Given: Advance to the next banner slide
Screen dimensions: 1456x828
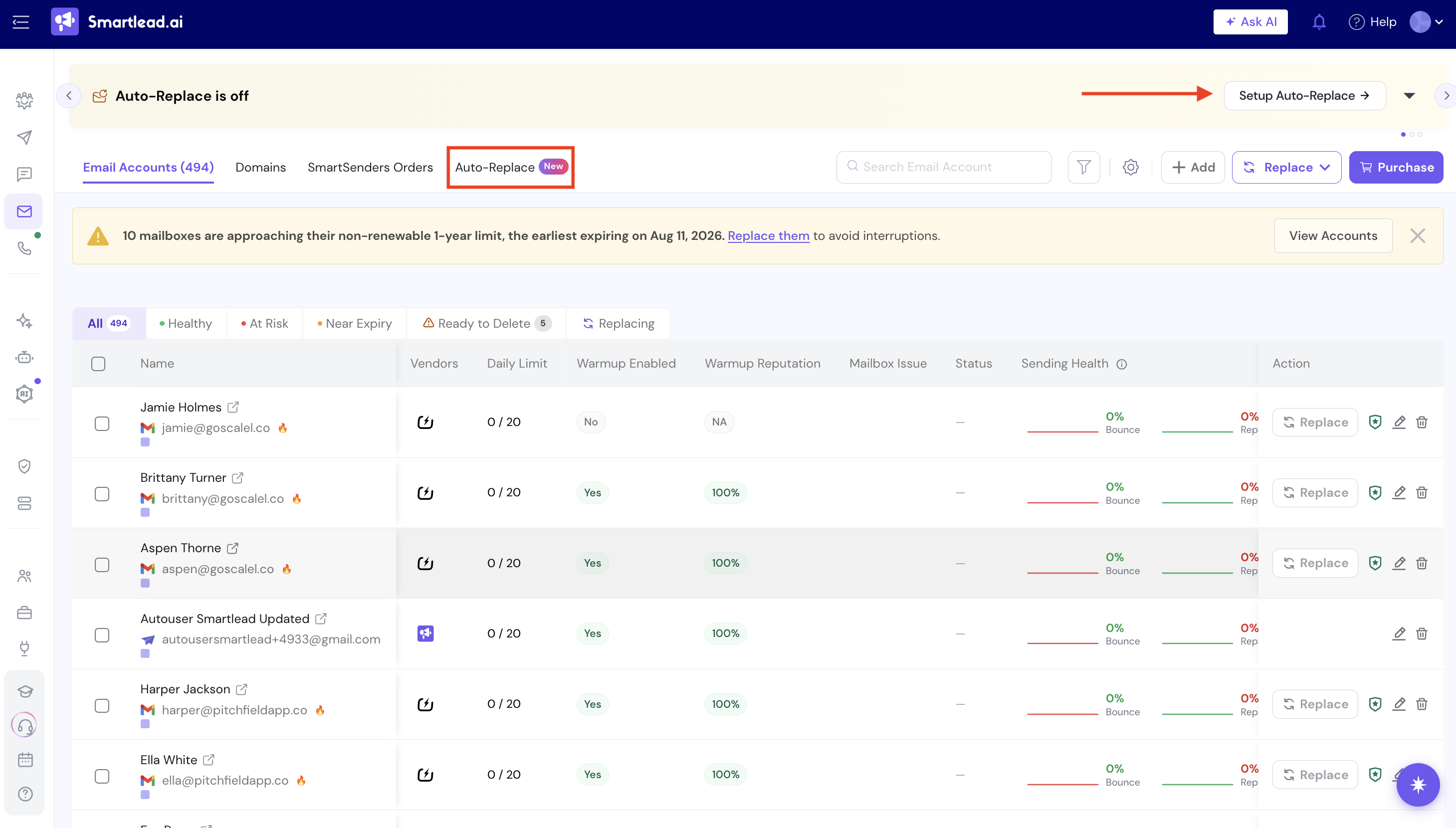Looking at the screenshot, I should [x=1447, y=96].
